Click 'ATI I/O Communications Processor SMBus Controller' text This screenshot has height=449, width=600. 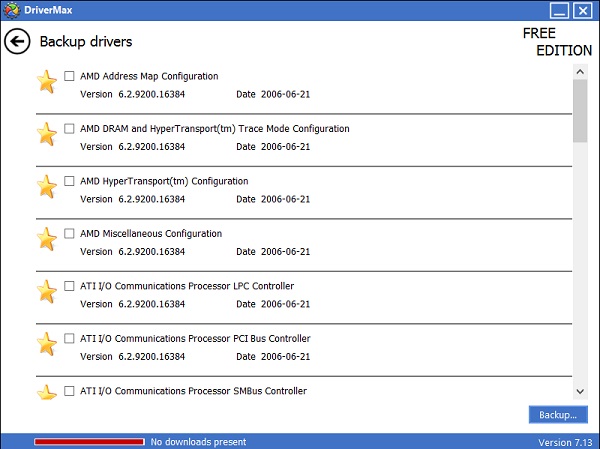(x=194, y=391)
